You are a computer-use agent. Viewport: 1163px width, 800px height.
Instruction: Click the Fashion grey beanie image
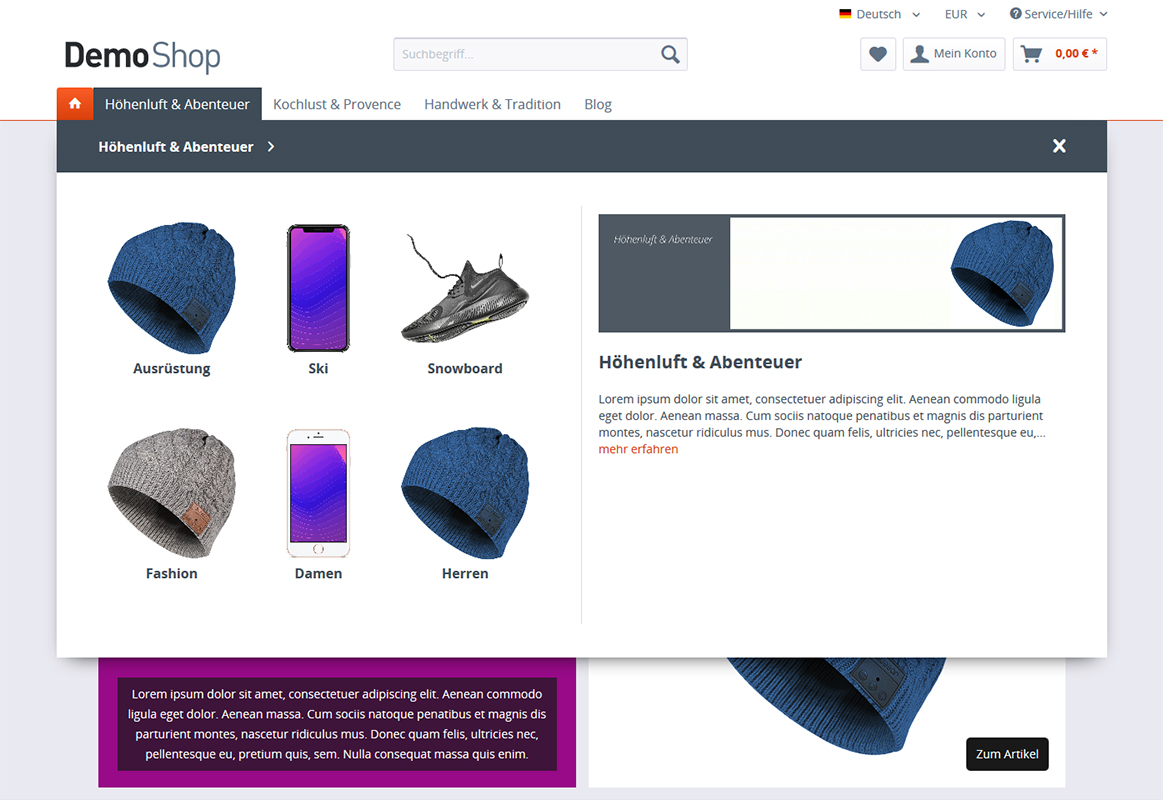coord(171,492)
